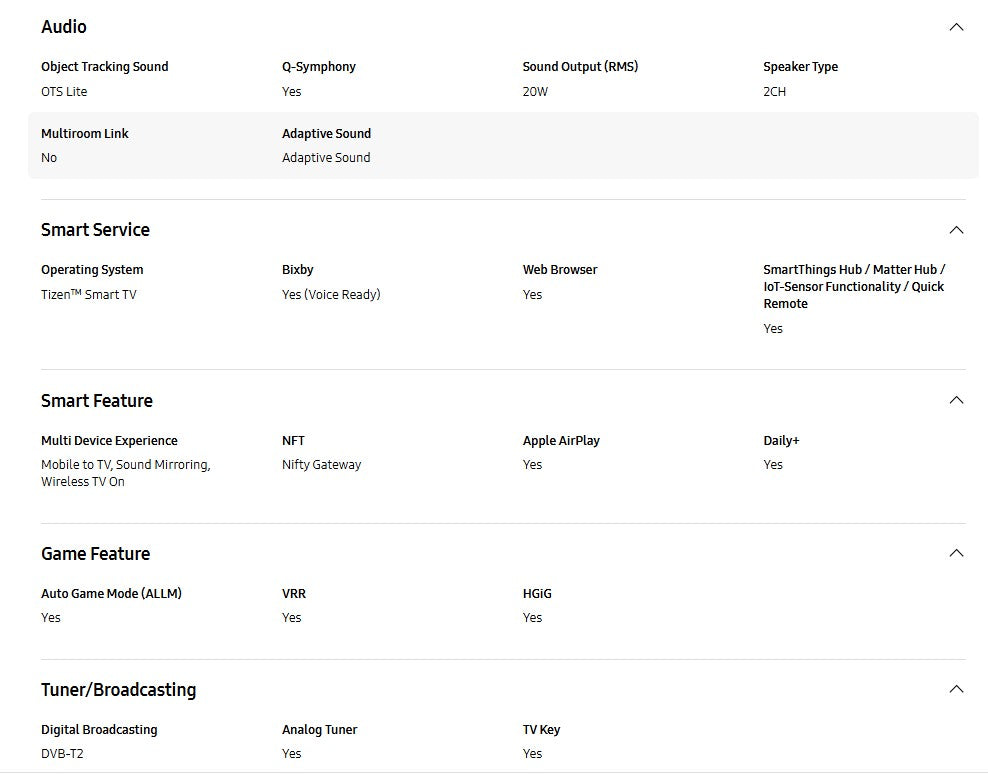The width and height of the screenshot is (988, 774).
Task: Click the Multiroom Link label
Action: pyautogui.click(x=85, y=134)
